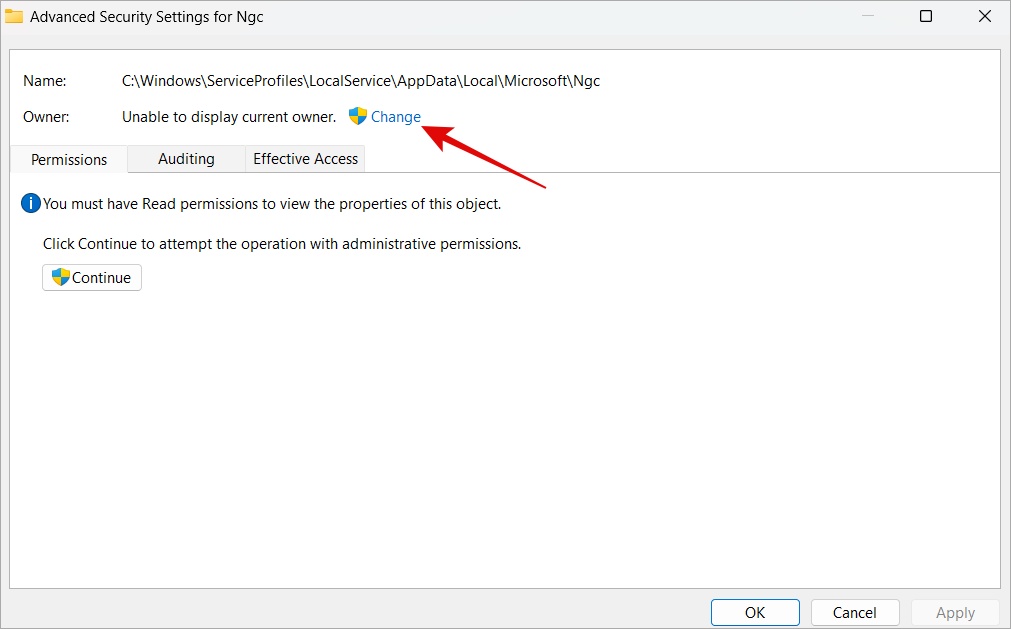Open the Auditing tab
This screenshot has height=629, width=1011.
tap(186, 159)
